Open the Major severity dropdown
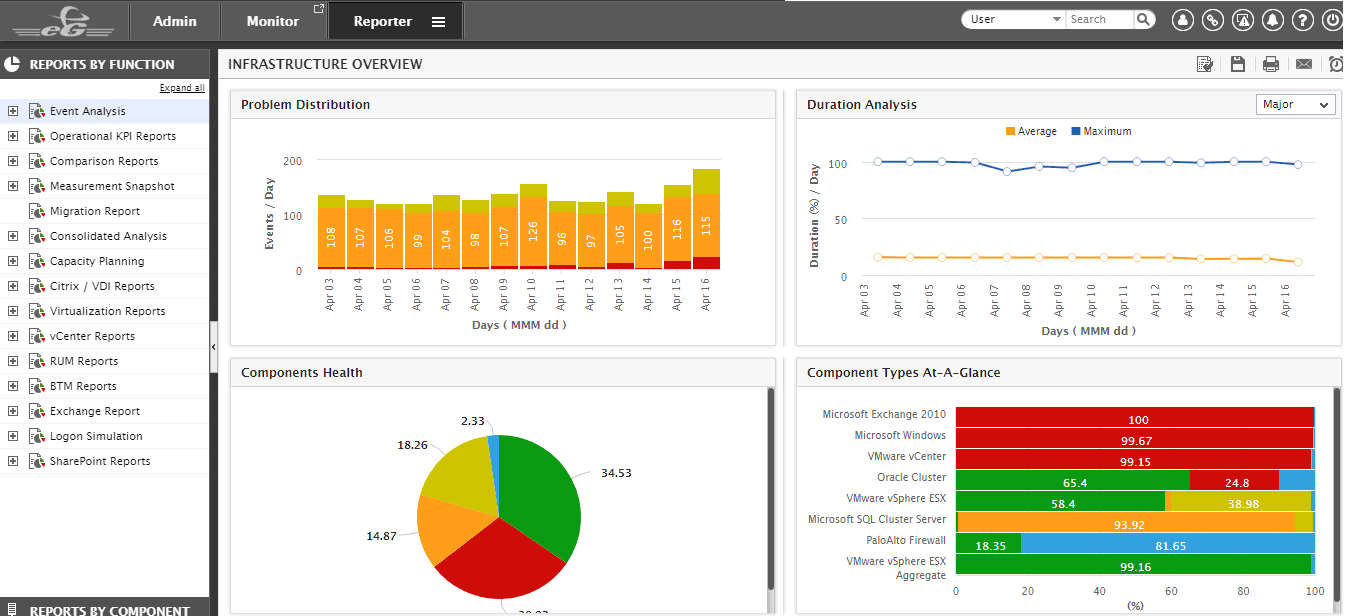 coord(1295,104)
